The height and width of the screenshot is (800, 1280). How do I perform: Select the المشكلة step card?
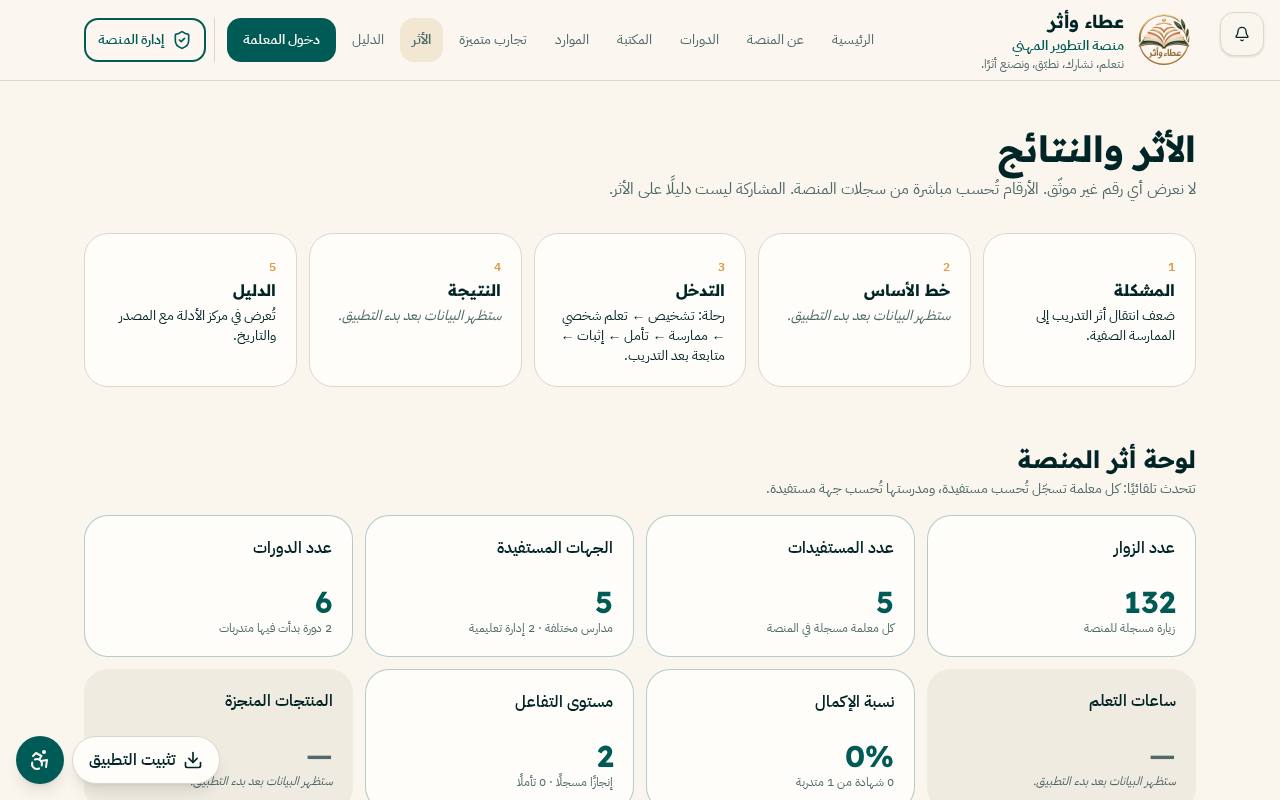click(1089, 310)
